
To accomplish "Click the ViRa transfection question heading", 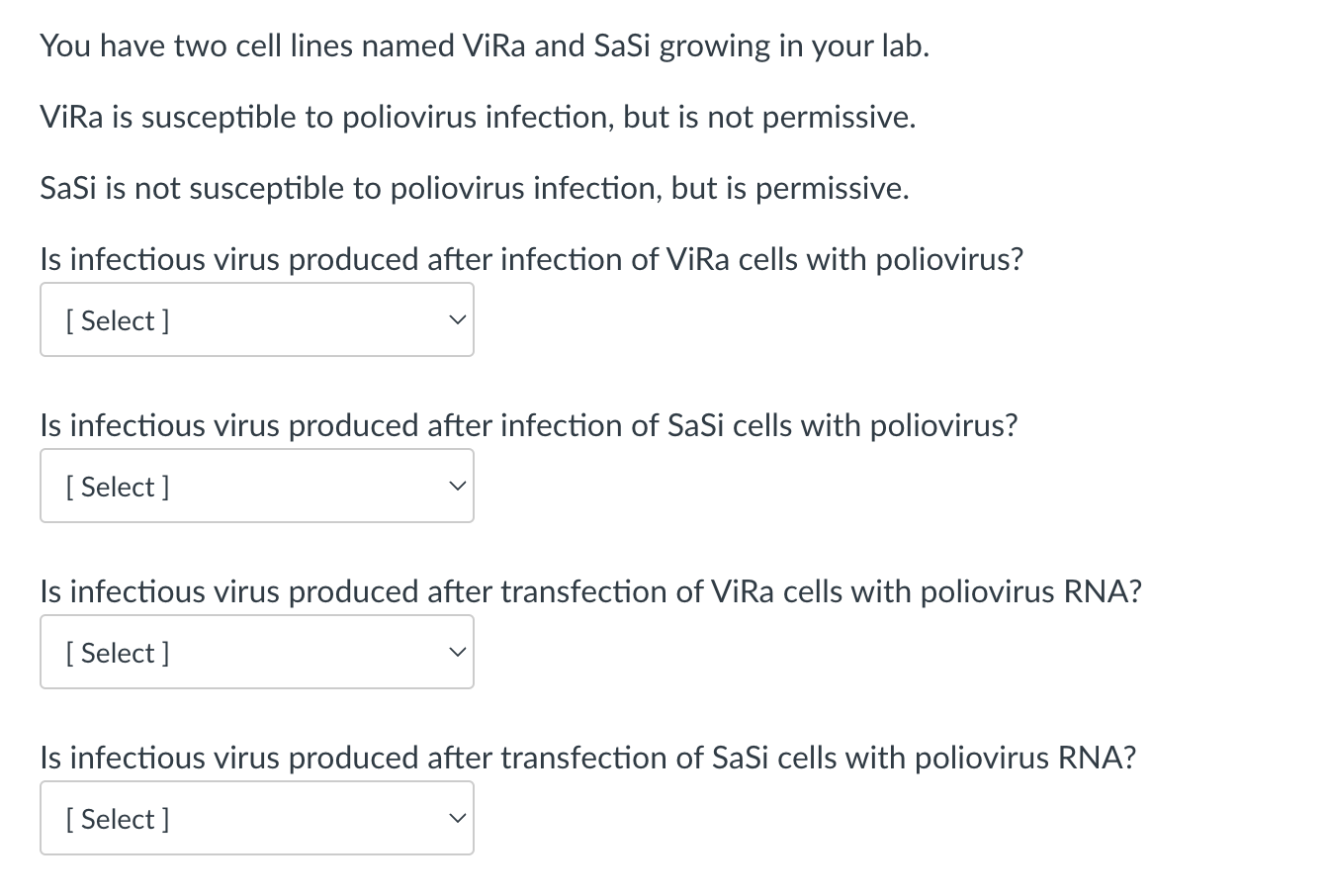I will [x=590, y=591].
